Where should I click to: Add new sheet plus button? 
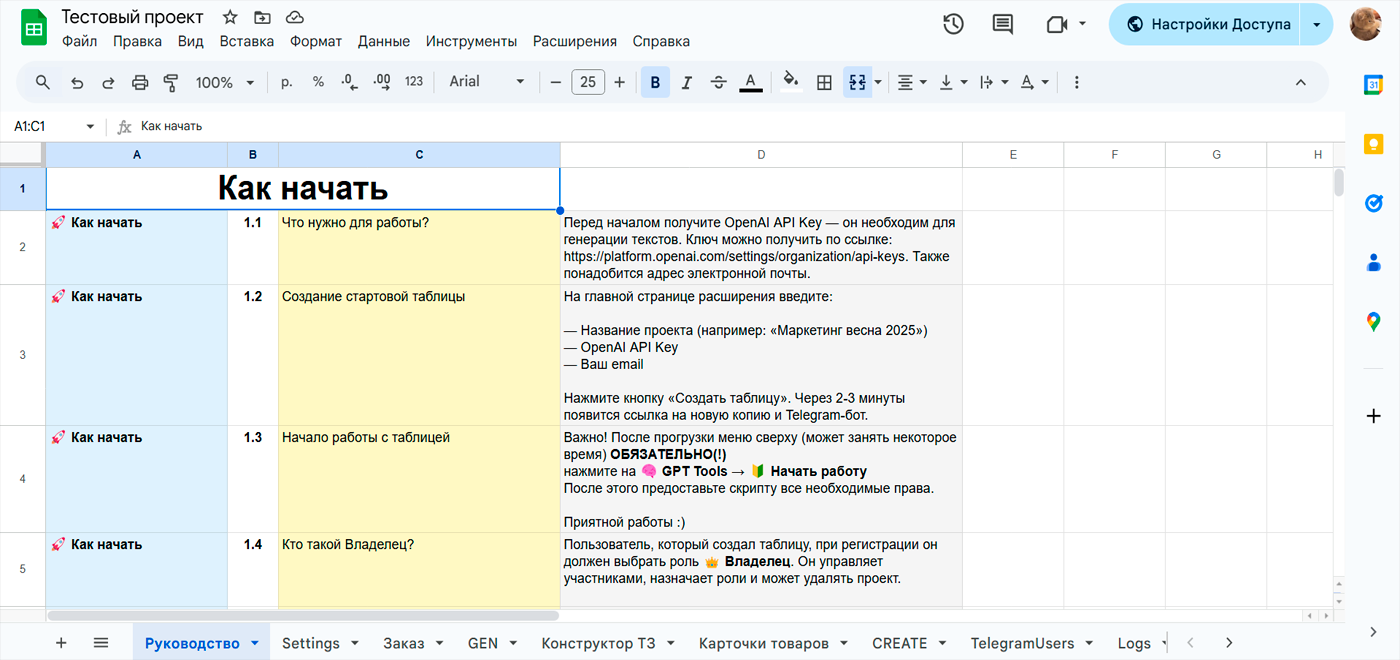[x=61, y=643]
